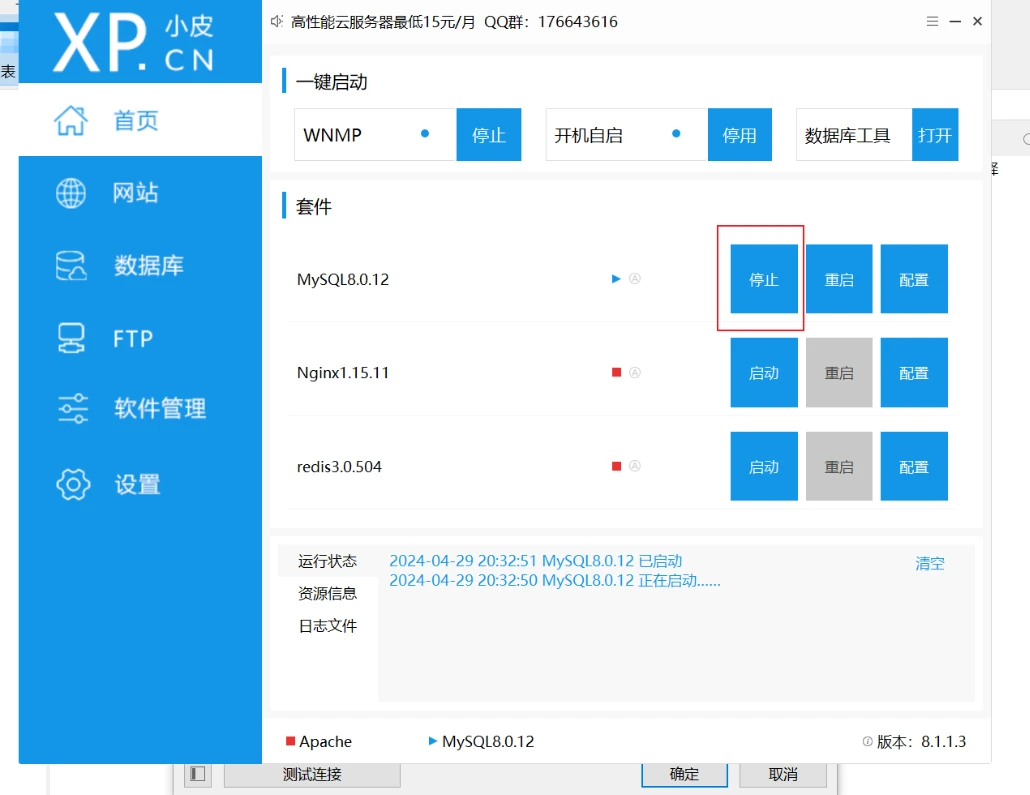Open Nginx1.15.11 配置 configuration
The image size is (1030, 795).
click(914, 373)
